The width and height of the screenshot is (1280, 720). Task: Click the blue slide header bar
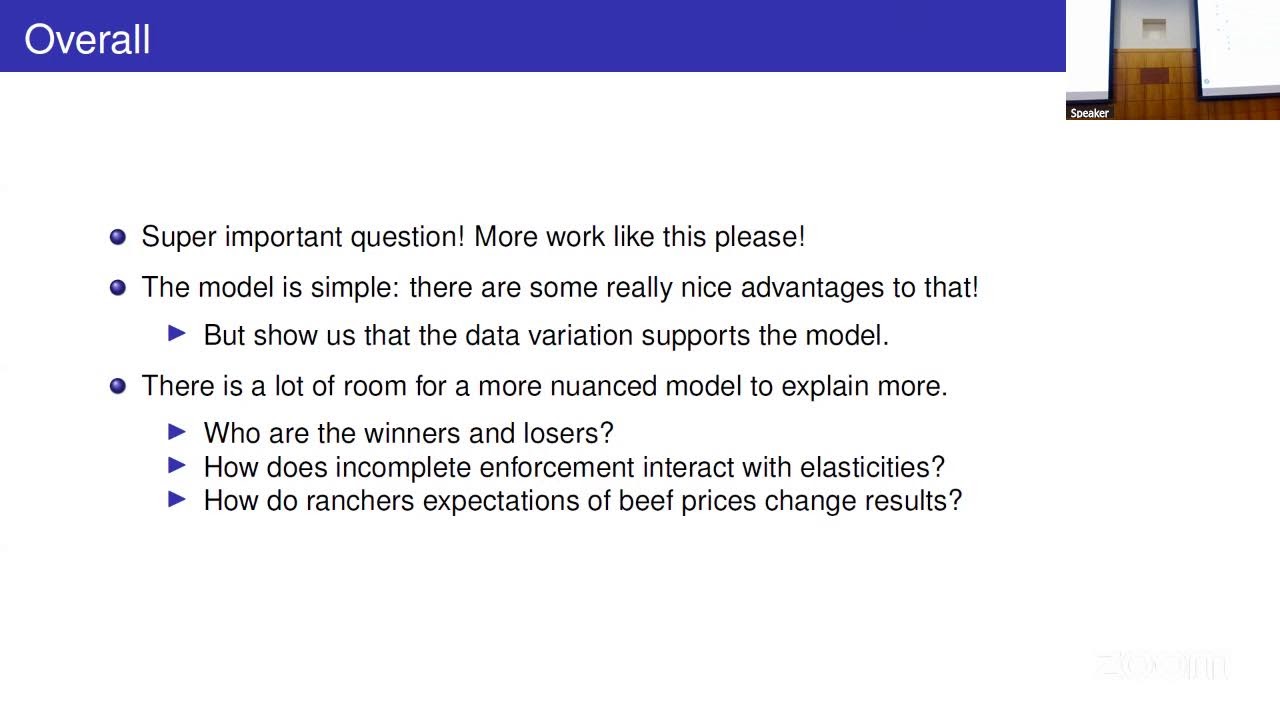pos(533,36)
